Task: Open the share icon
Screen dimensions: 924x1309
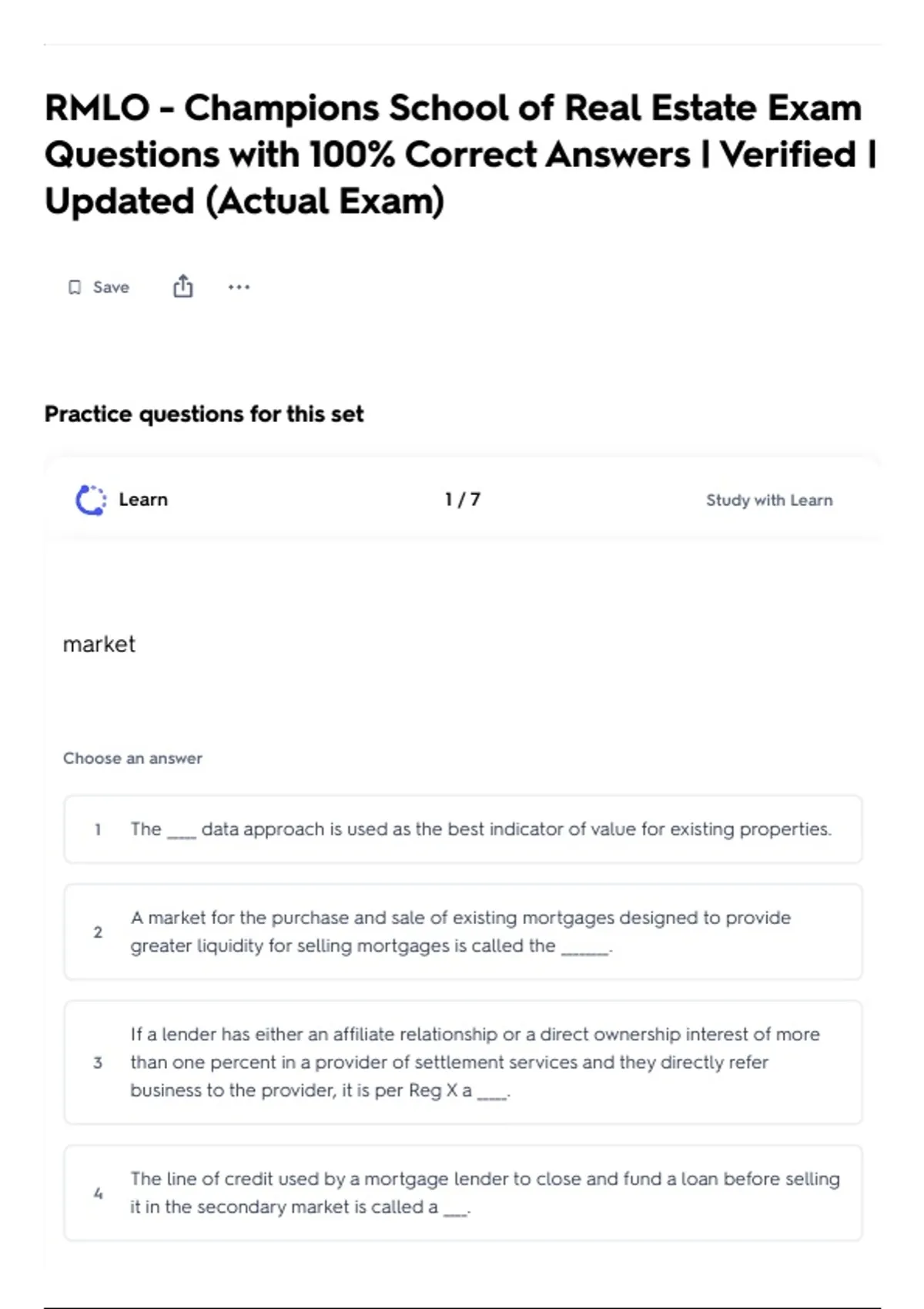Action: (182, 286)
